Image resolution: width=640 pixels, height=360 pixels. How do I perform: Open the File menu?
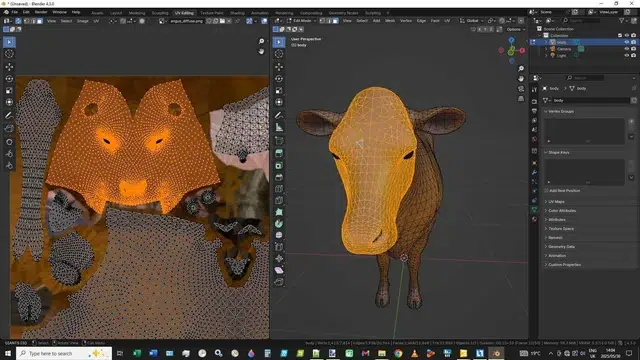pyautogui.click(x=15, y=12)
